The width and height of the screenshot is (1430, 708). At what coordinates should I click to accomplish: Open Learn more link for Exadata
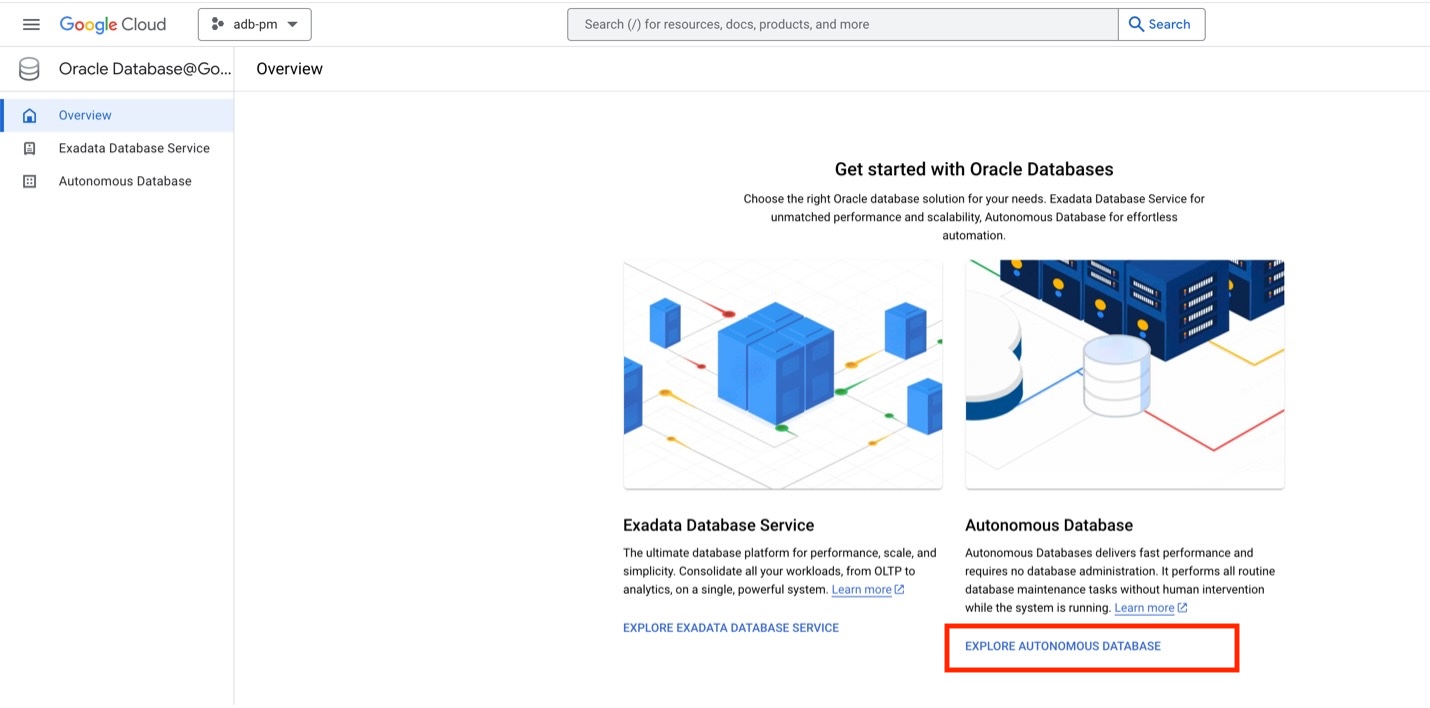tap(861, 590)
